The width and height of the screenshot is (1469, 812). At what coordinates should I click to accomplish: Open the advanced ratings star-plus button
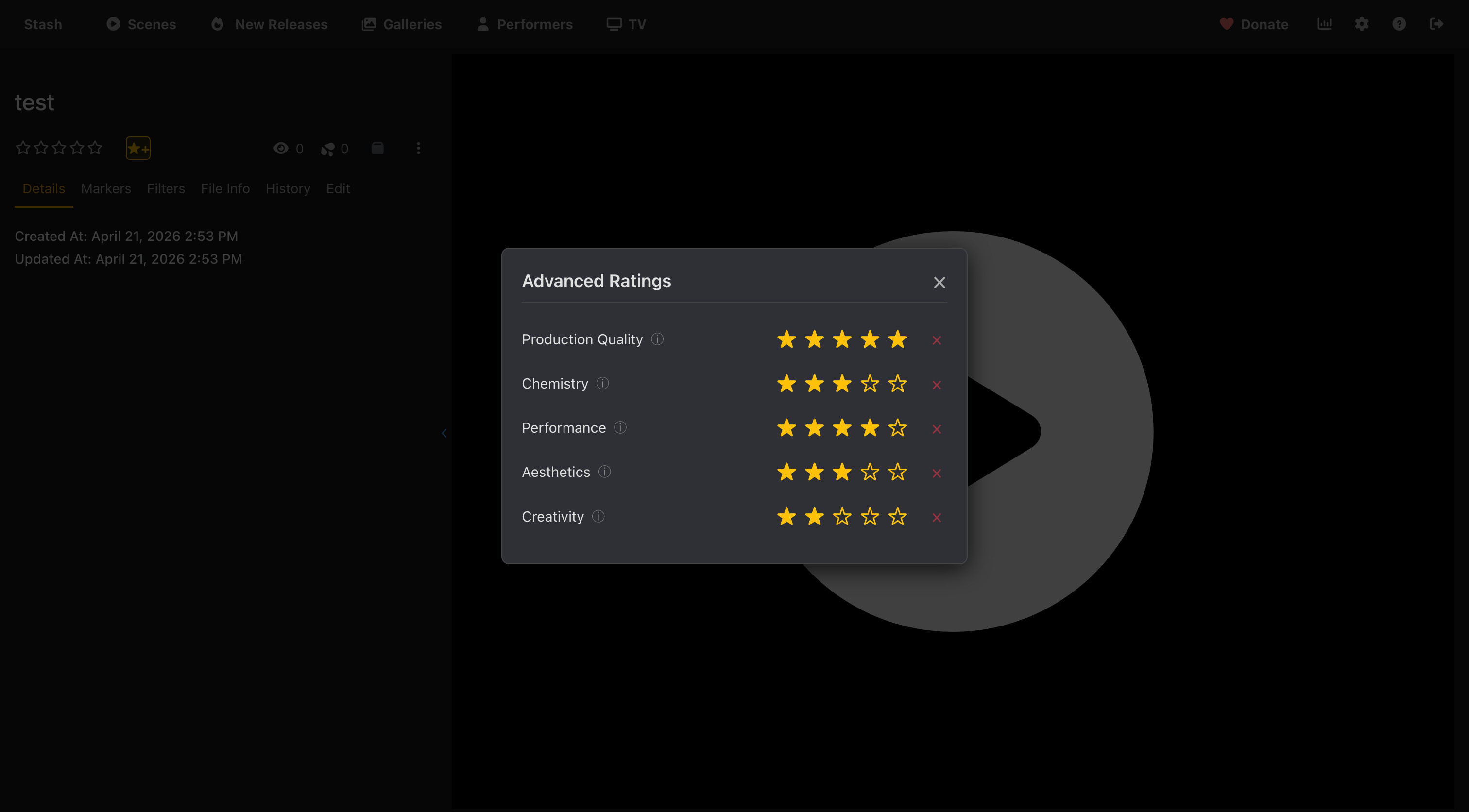[138, 148]
